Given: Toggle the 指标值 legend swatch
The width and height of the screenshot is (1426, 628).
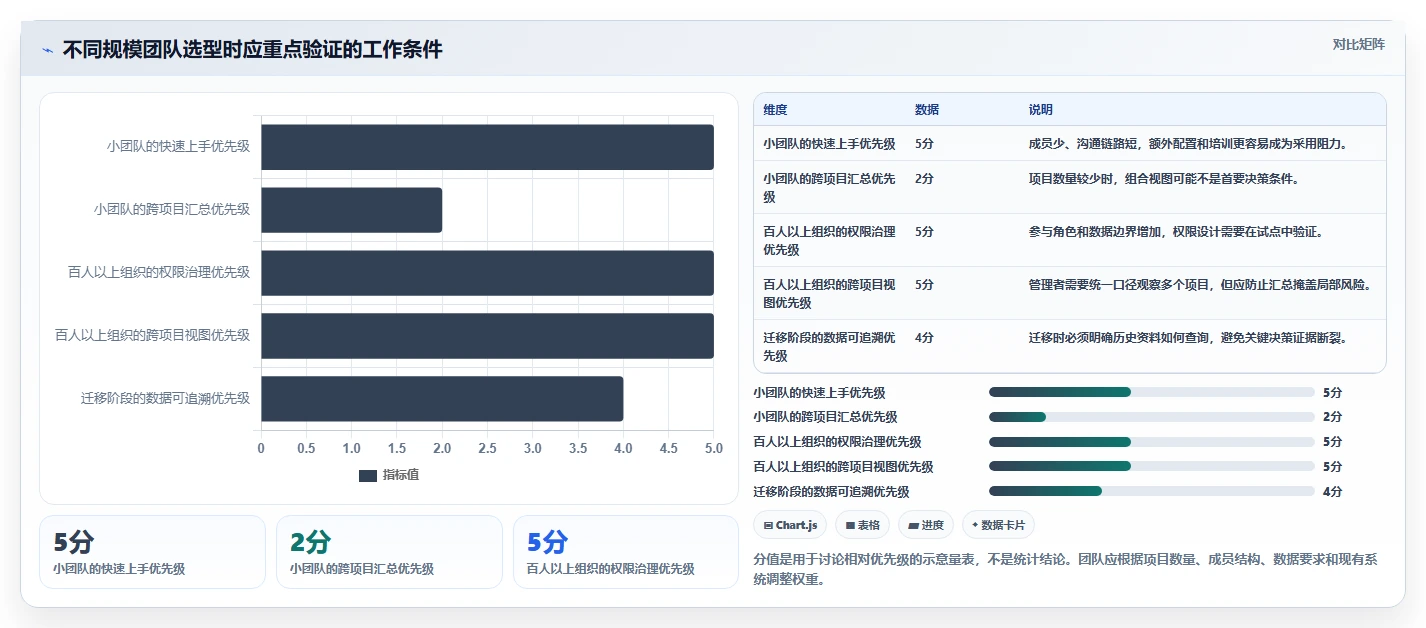Looking at the screenshot, I should pyautogui.click(x=368, y=475).
